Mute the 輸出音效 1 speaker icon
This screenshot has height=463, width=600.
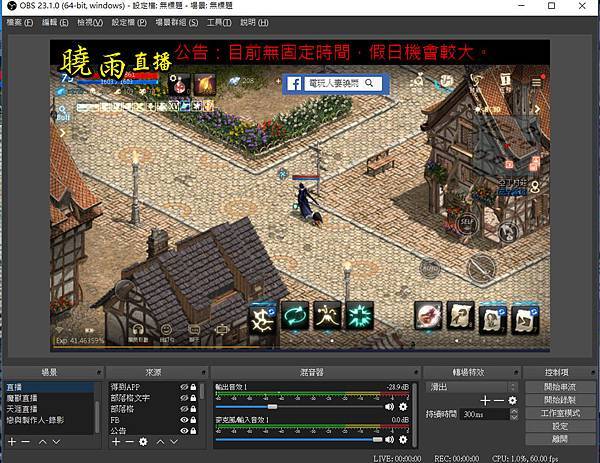[x=390, y=407]
